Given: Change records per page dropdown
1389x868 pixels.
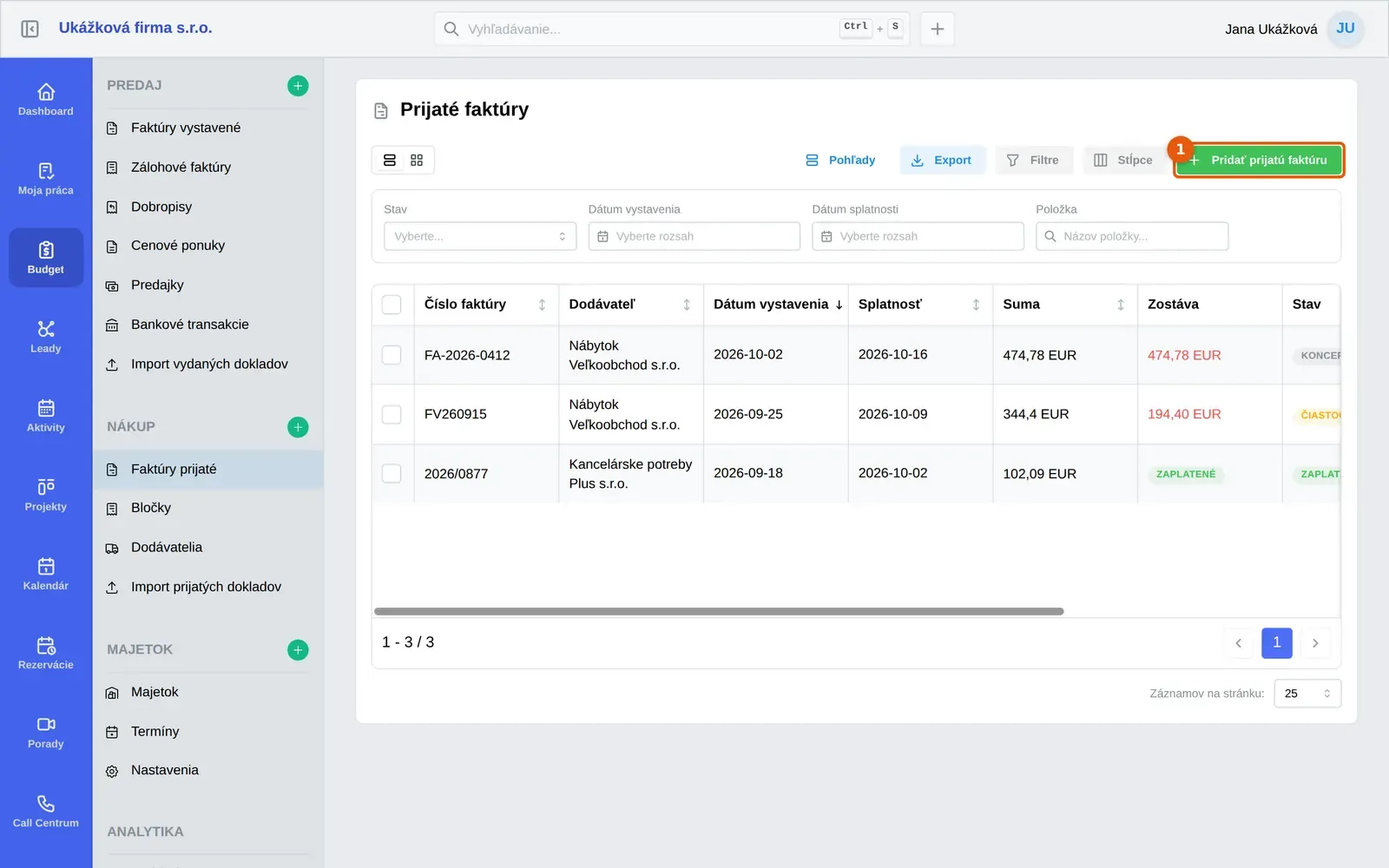Looking at the screenshot, I should (1307, 694).
